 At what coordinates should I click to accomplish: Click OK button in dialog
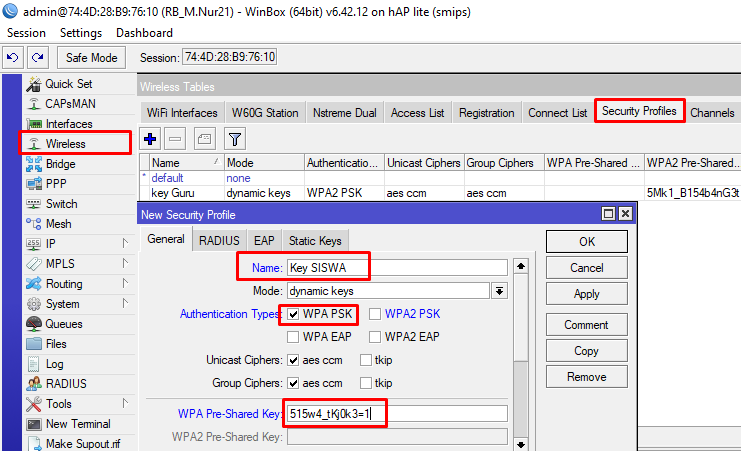(587, 242)
